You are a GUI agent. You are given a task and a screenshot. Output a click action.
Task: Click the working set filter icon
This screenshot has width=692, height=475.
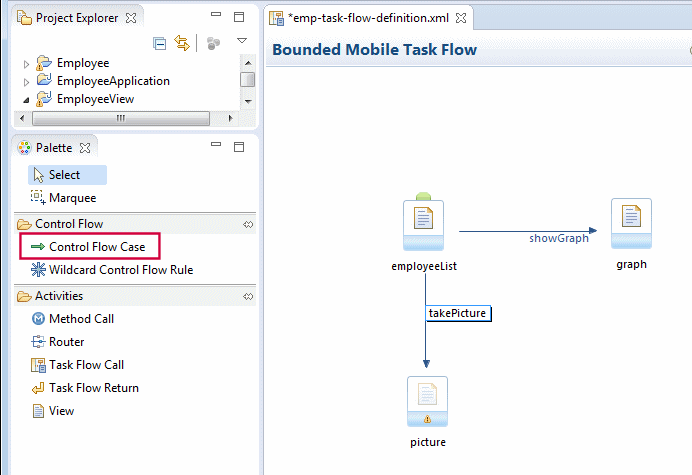(214, 43)
